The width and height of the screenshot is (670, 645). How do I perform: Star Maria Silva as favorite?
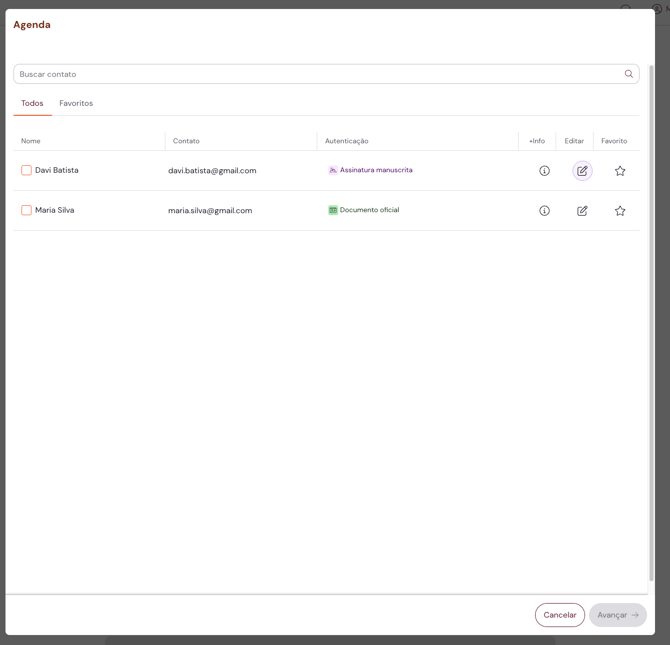620,211
